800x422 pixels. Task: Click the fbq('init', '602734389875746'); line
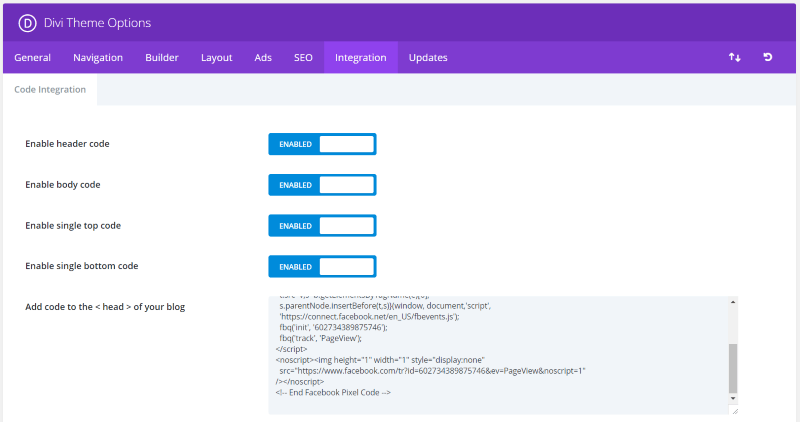pos(333,327)
